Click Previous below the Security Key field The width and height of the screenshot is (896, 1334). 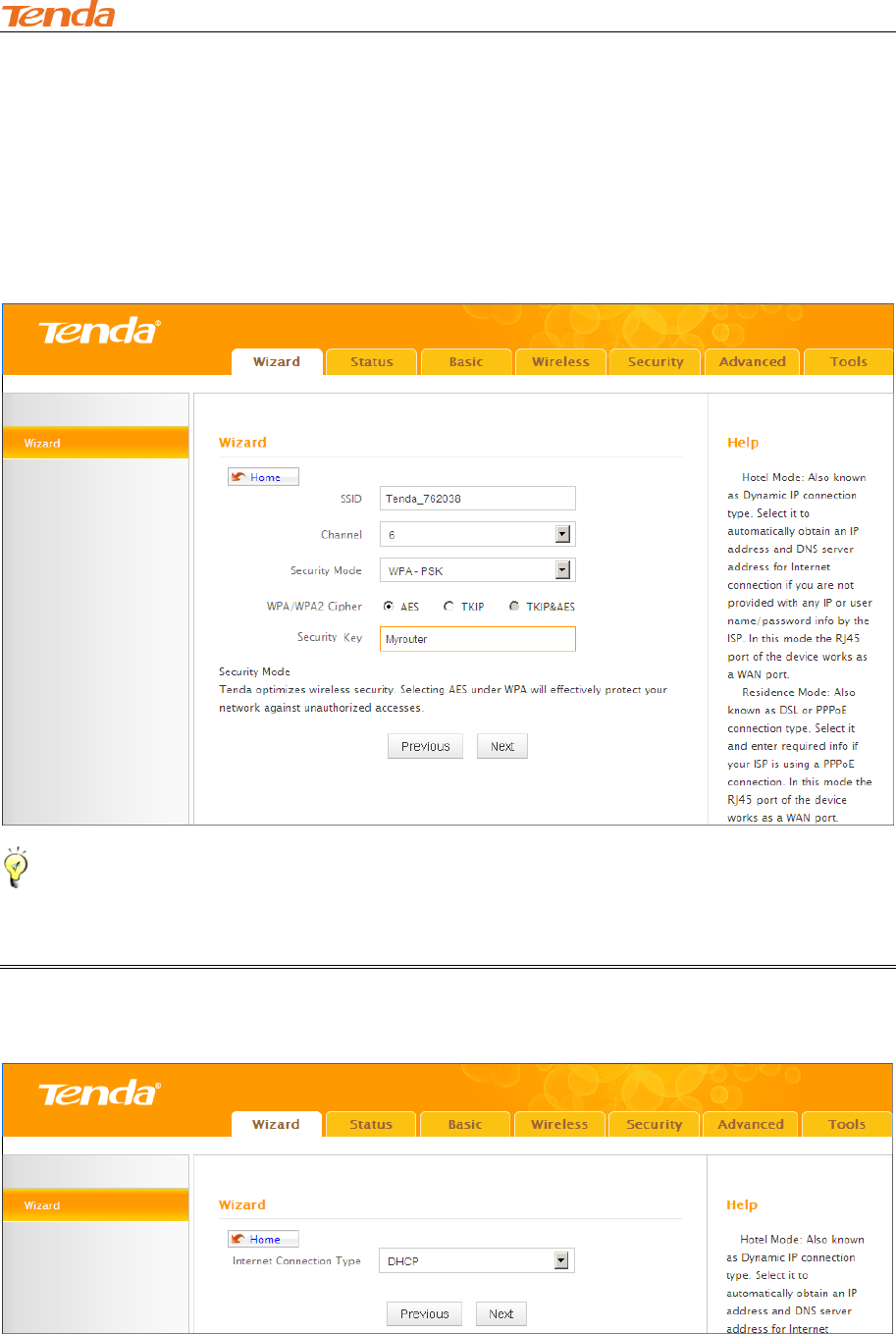tap(425, 746)
